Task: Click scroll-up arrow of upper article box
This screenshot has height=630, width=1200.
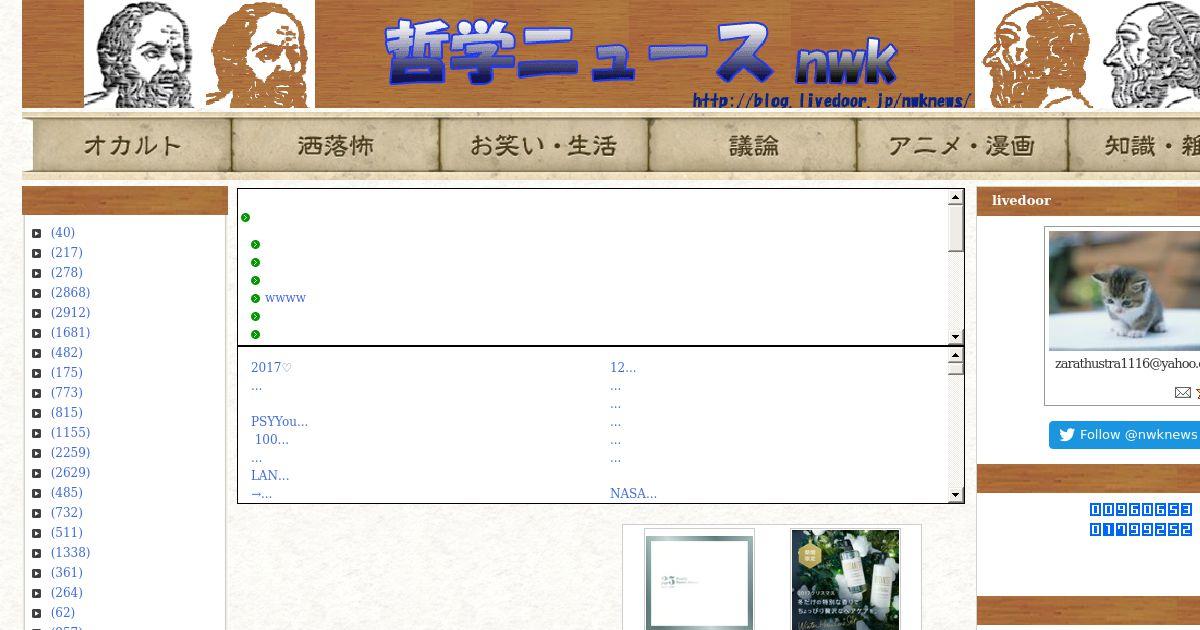Action: (955, 198)
